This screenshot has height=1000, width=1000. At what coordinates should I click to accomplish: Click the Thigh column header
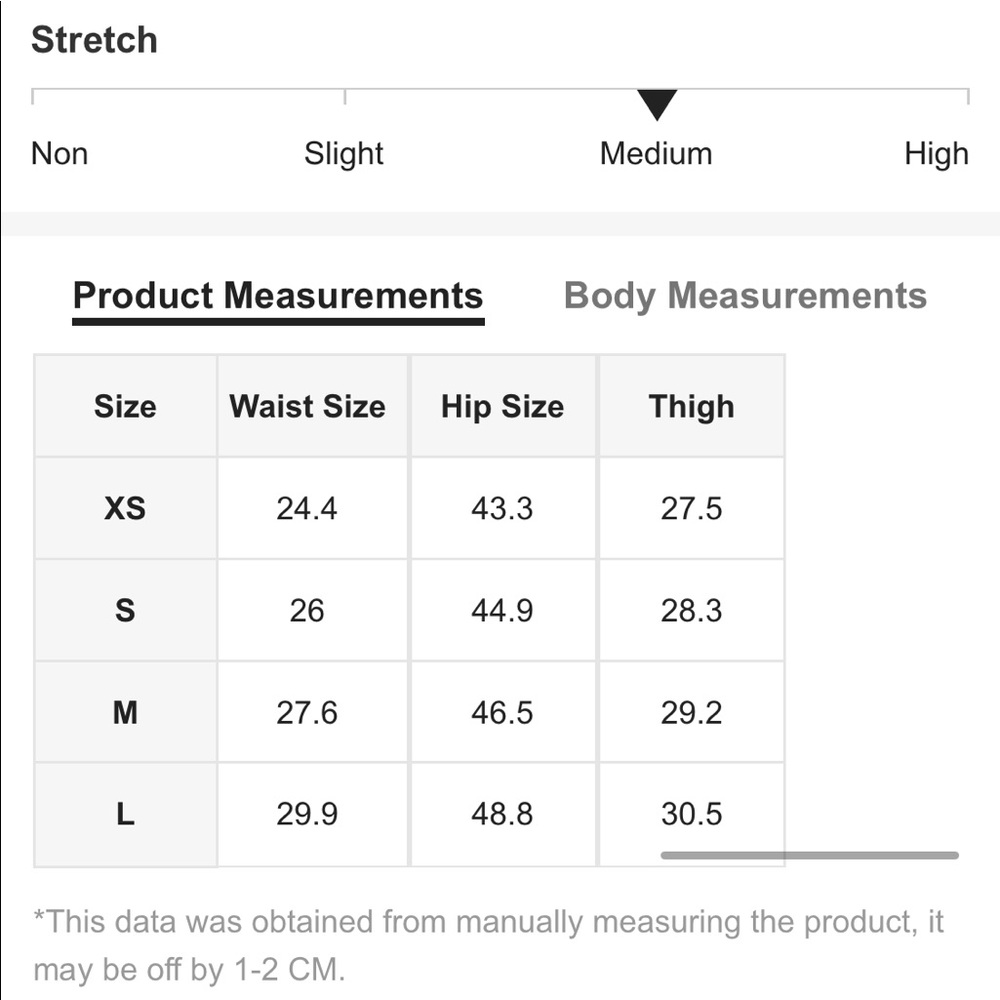click(691, 407)
